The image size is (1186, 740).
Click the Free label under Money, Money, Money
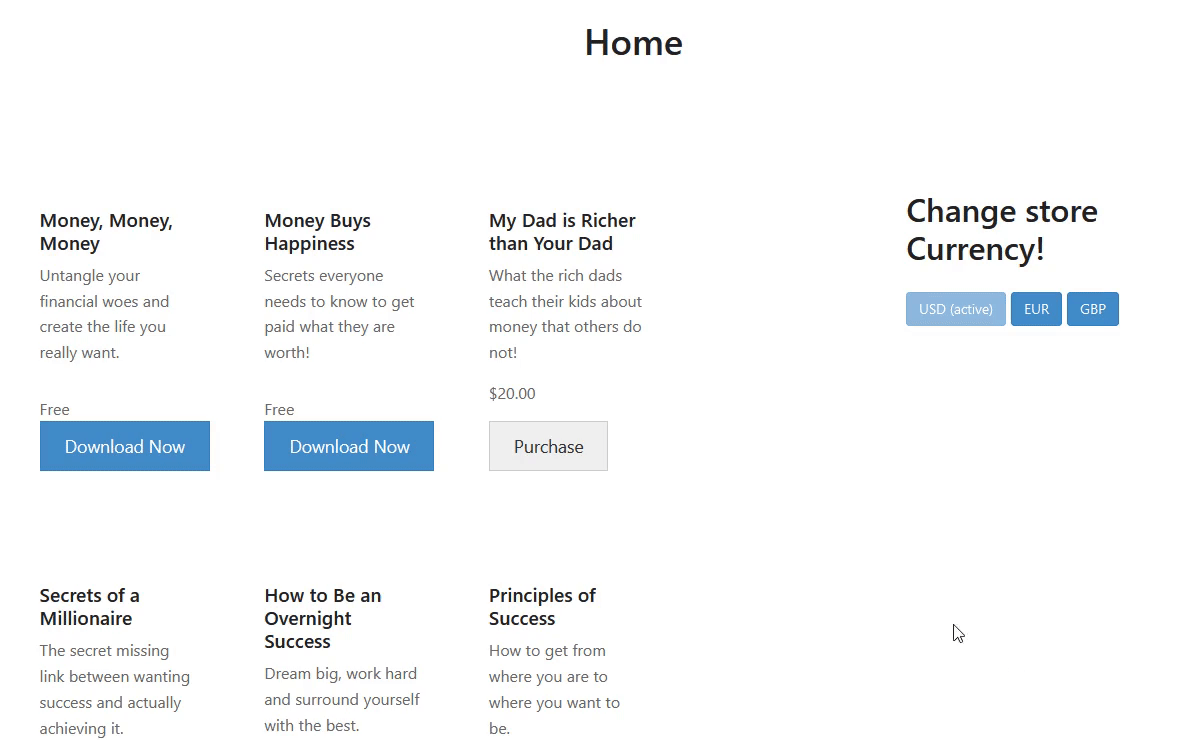click(x=55, y=409)
